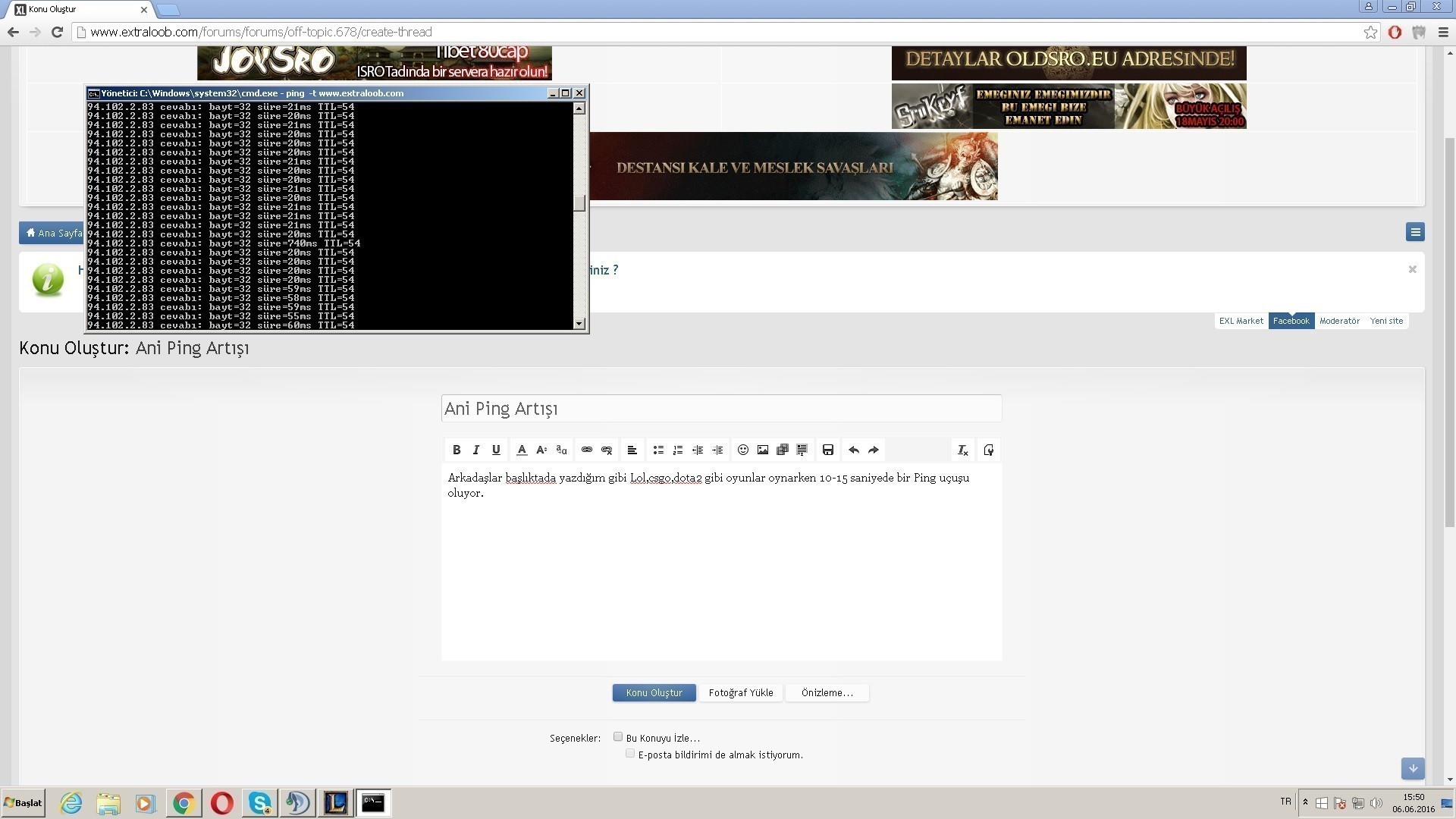Screen dimensions: 1456x819
Task: Toggle bold formatting in editor
Action: click(x=457, y=450)
